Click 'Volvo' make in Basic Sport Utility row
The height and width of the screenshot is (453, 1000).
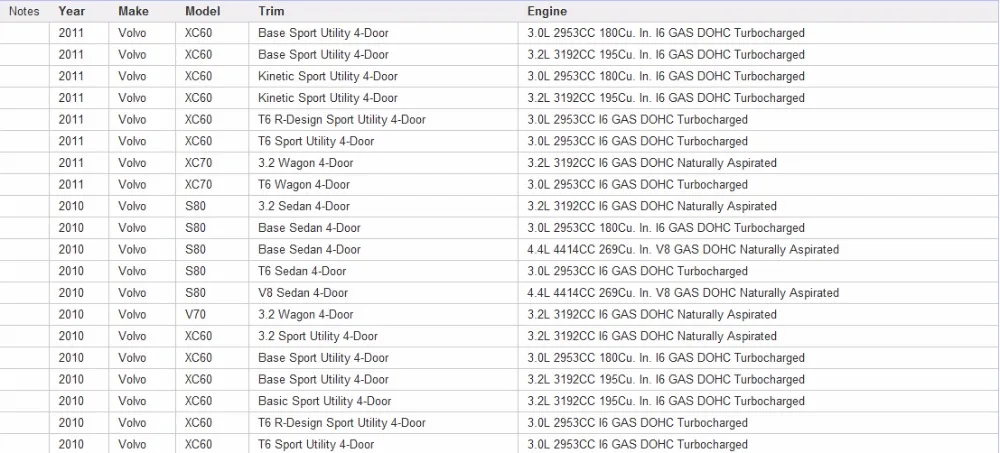coord(142,401)
